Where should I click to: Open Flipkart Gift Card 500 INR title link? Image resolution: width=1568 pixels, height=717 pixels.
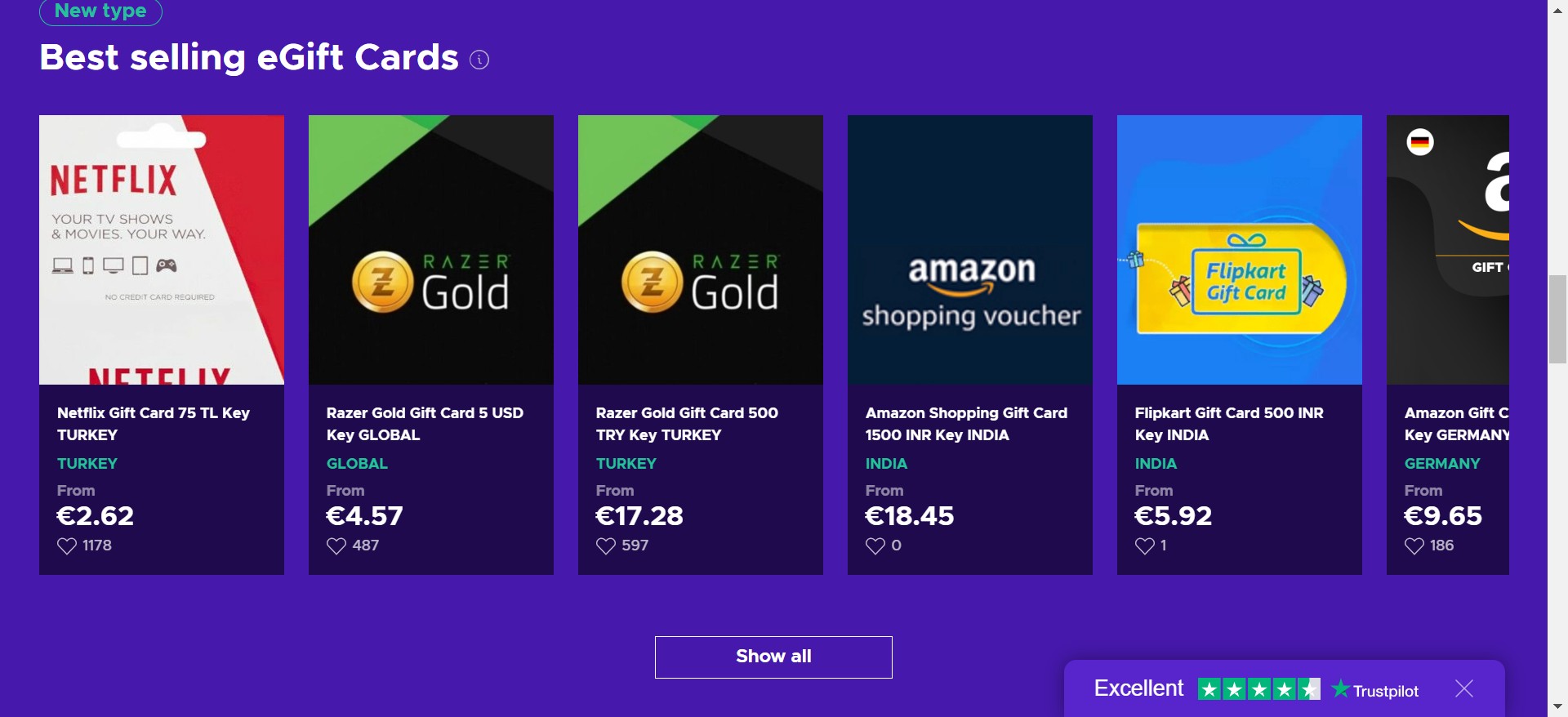coord(1229,424)
